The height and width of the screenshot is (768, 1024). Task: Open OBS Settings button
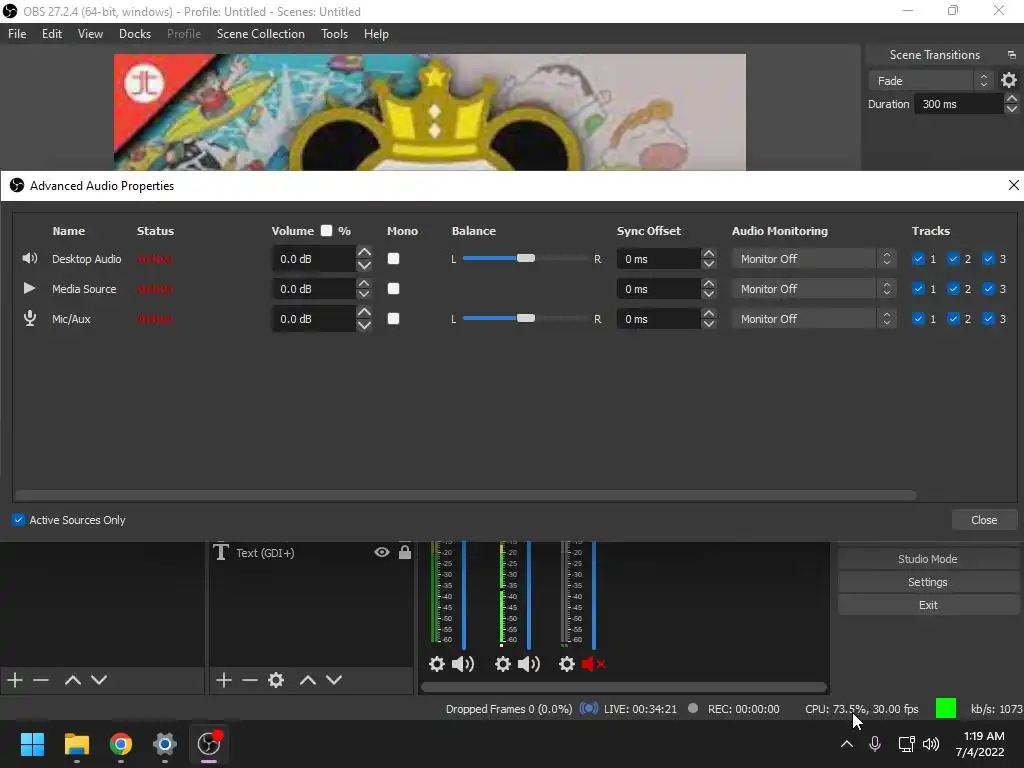927,582
